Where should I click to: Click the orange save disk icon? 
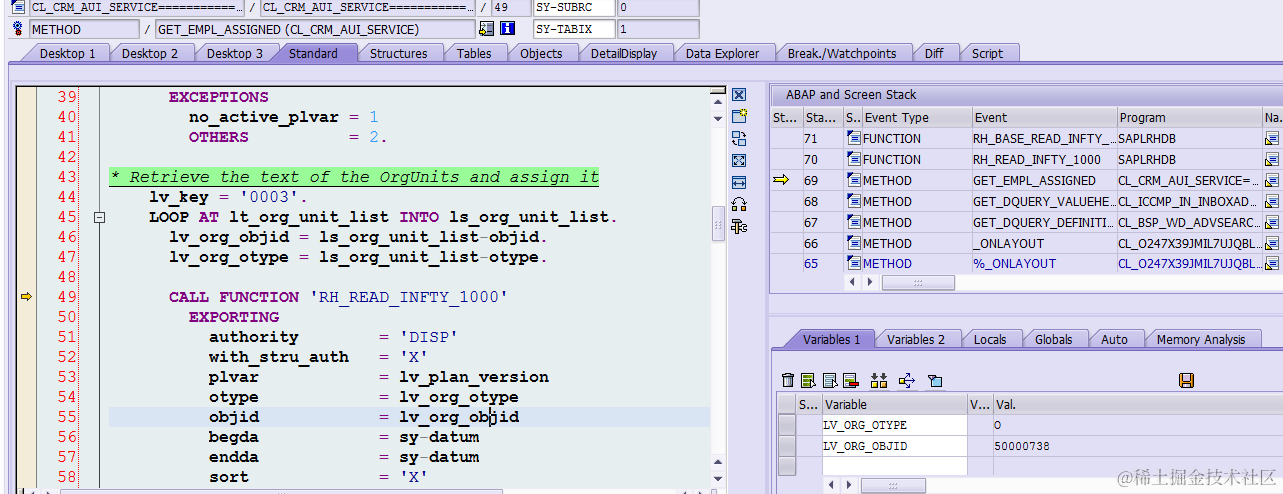pyautogui.click(x=1186, y=380)
